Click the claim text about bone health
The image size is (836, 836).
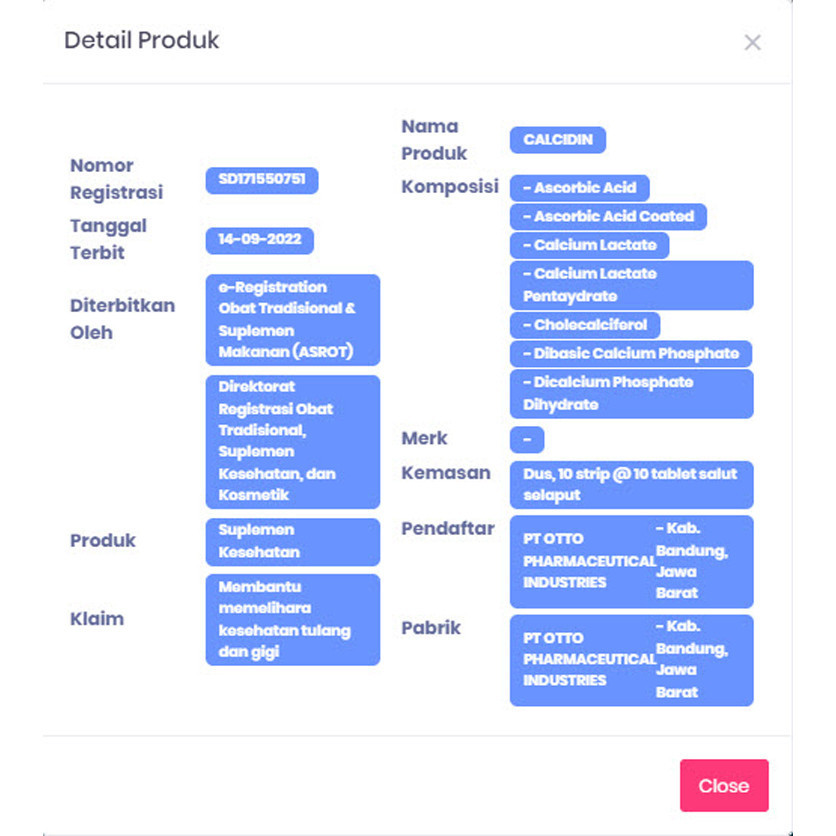pyautogui.click(x=293, y=619)
